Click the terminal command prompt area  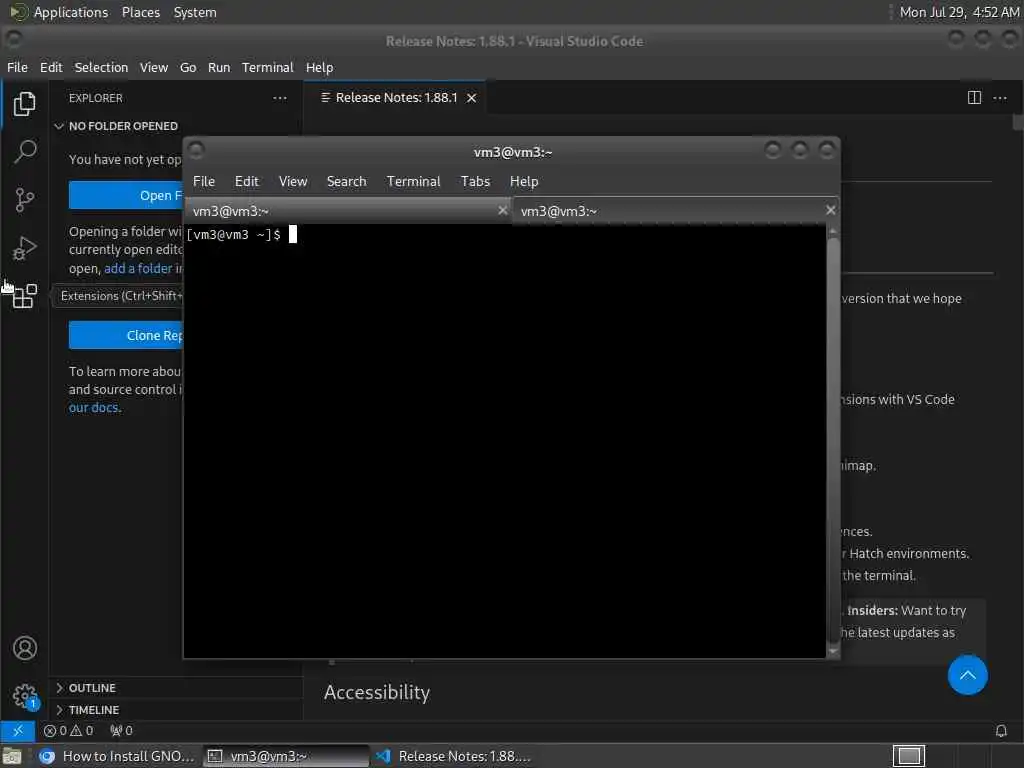[x=504, y=441]
